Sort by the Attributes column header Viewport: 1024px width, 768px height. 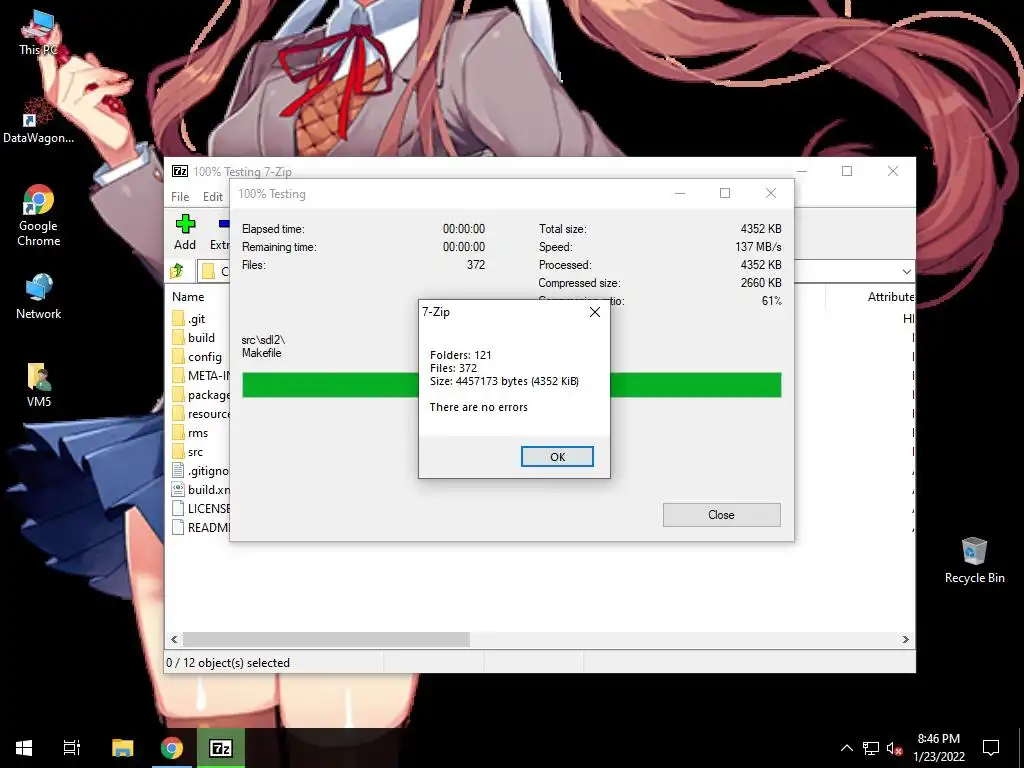891,296
